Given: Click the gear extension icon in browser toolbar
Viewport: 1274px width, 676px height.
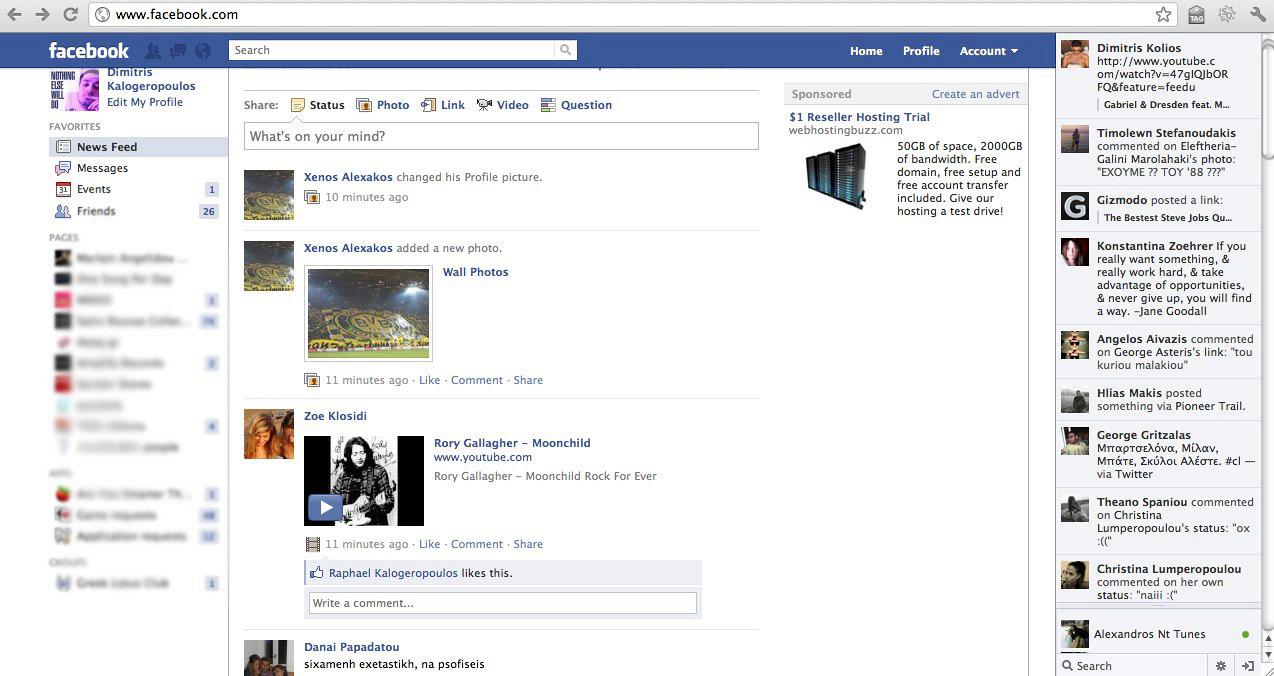Looking at the screenshot, I should (1227, 14).
